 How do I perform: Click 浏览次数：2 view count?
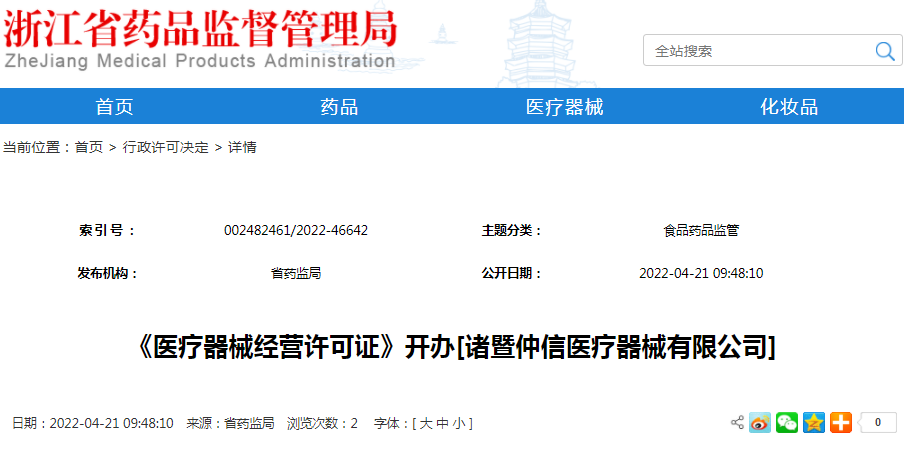(322, 424)
